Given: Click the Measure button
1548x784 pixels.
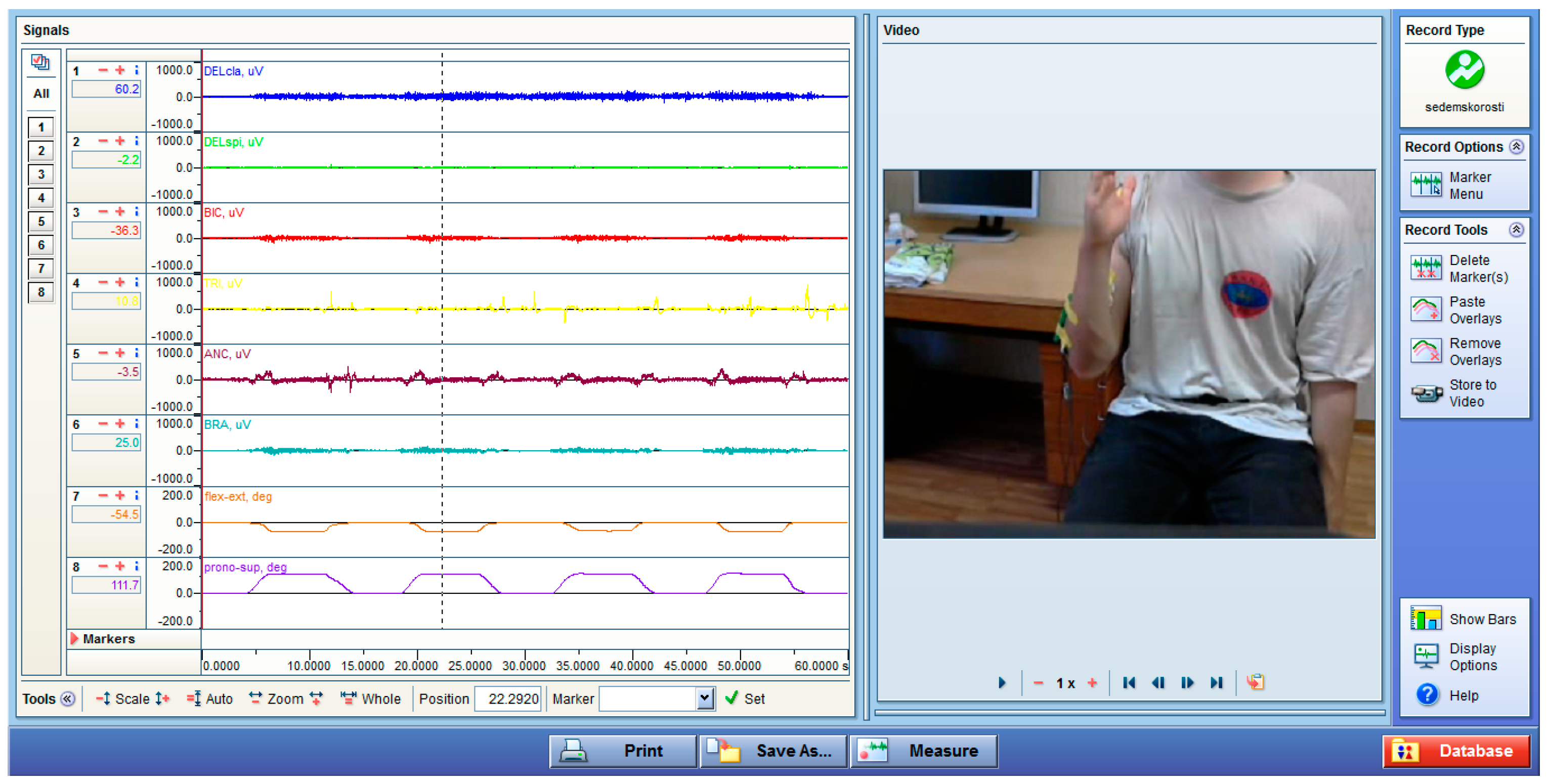Looking at the screenshot, I should (924, 751).
